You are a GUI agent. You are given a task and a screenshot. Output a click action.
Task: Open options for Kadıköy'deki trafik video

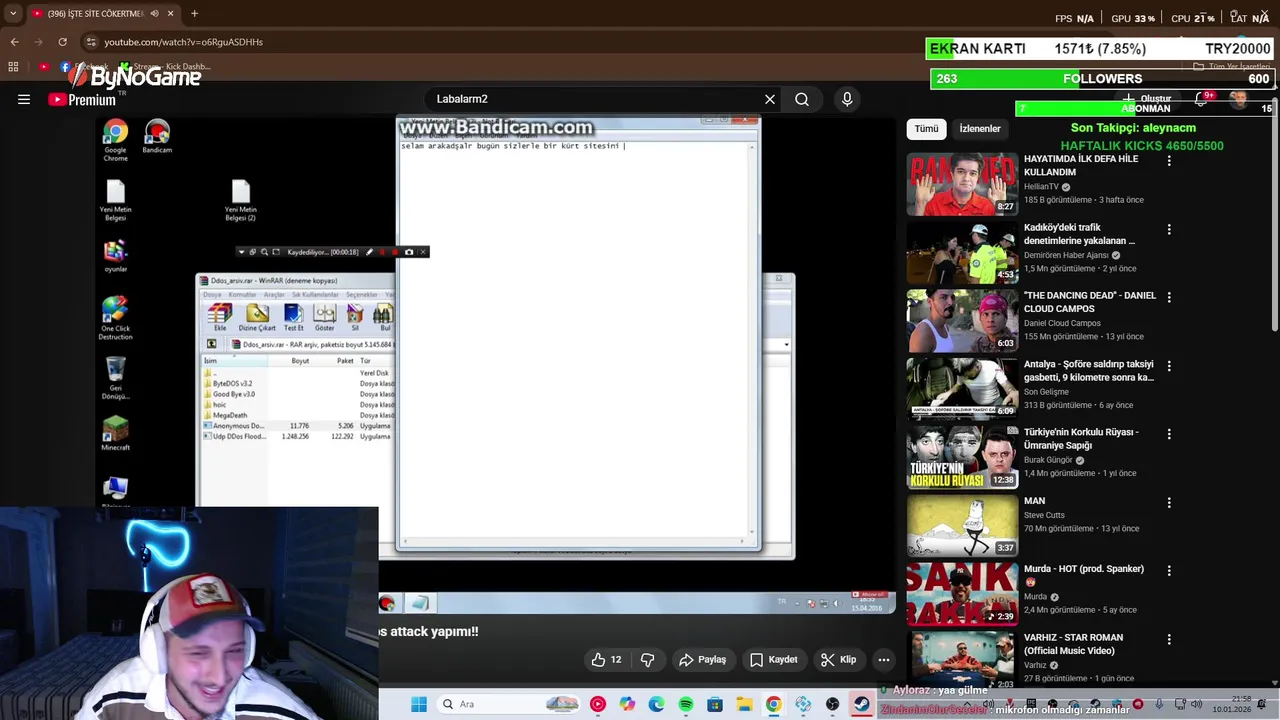pos(1169,229)
